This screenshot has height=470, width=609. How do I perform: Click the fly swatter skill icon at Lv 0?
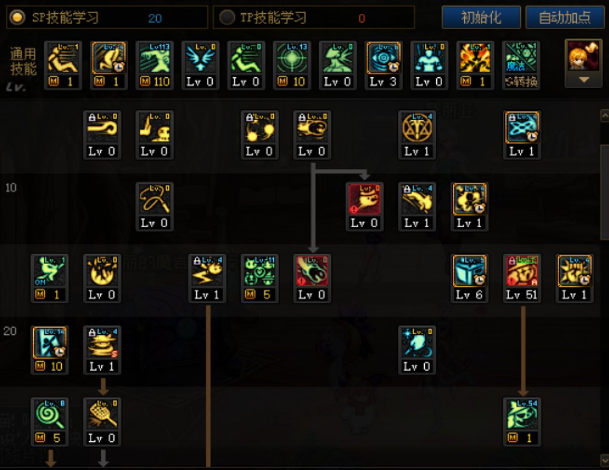tap(102, 414)
